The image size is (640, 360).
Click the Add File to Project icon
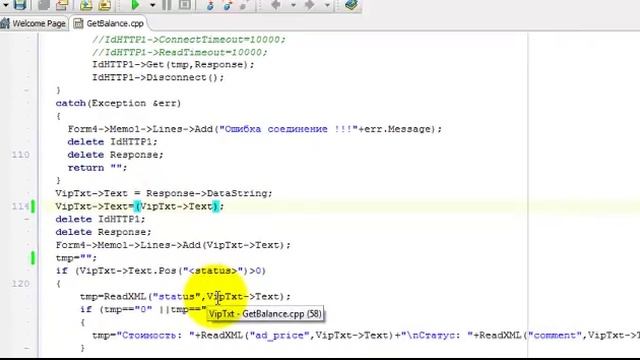point(86,5)
